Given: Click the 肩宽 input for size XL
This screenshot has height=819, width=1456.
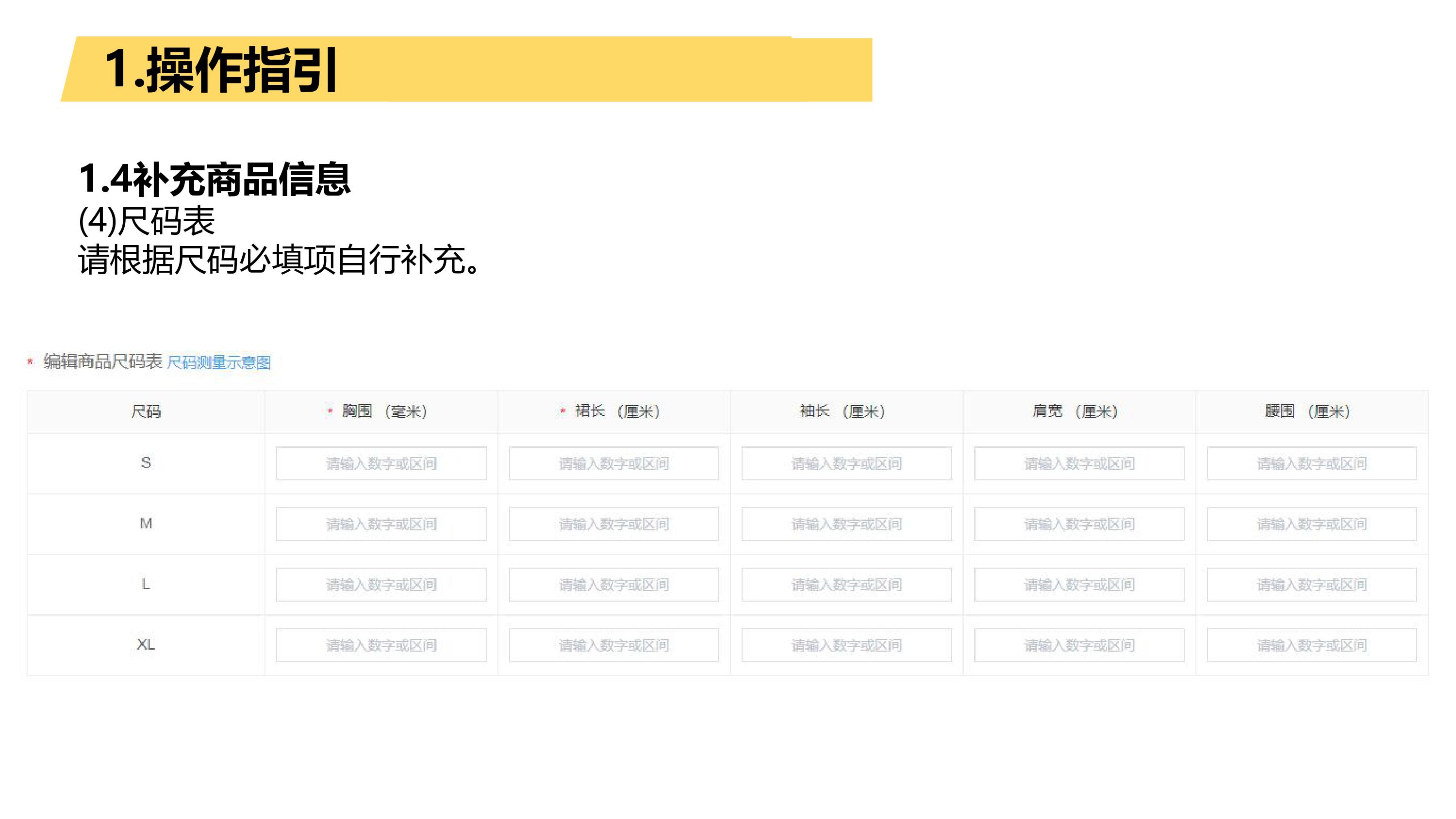Looking at the screenshot, I should (1079, 645).
